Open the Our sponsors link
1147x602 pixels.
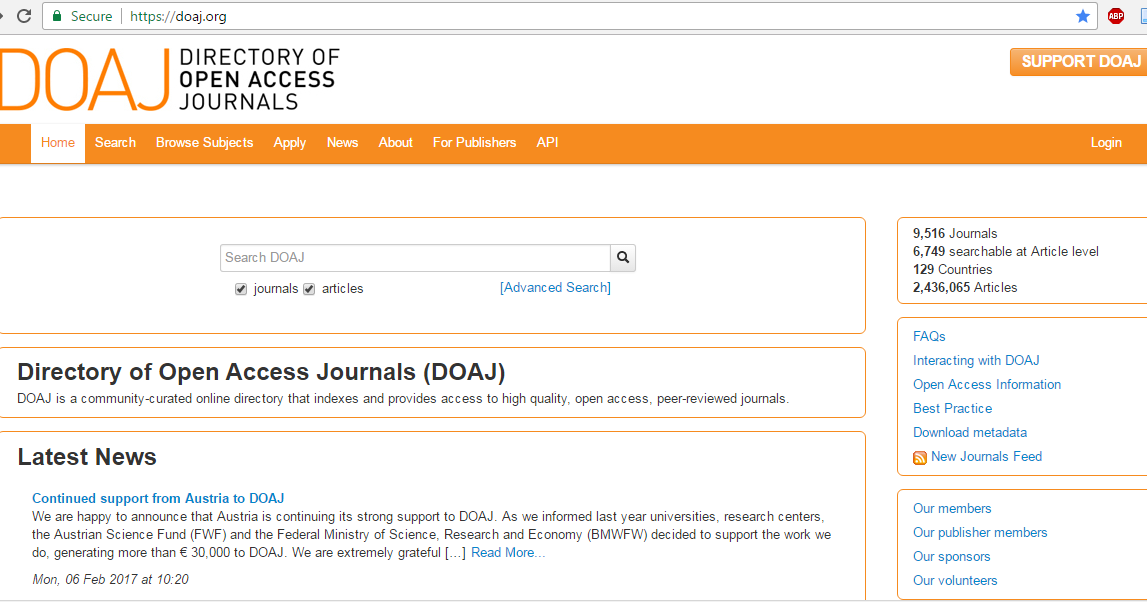tap(952, 557)
